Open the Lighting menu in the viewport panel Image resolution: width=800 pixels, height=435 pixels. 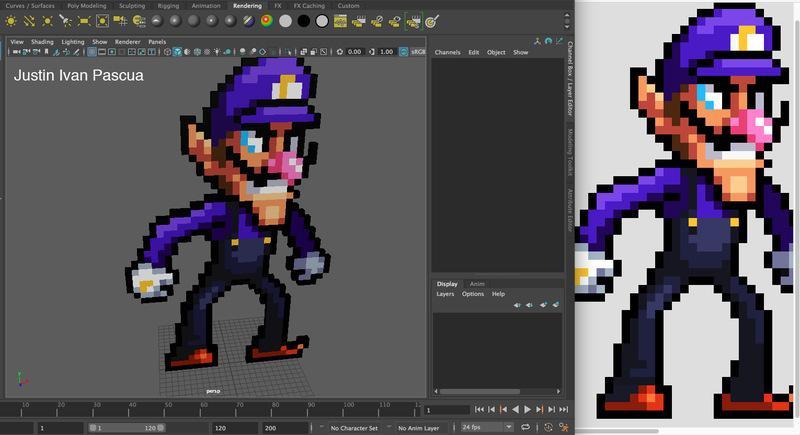point(72,42)
